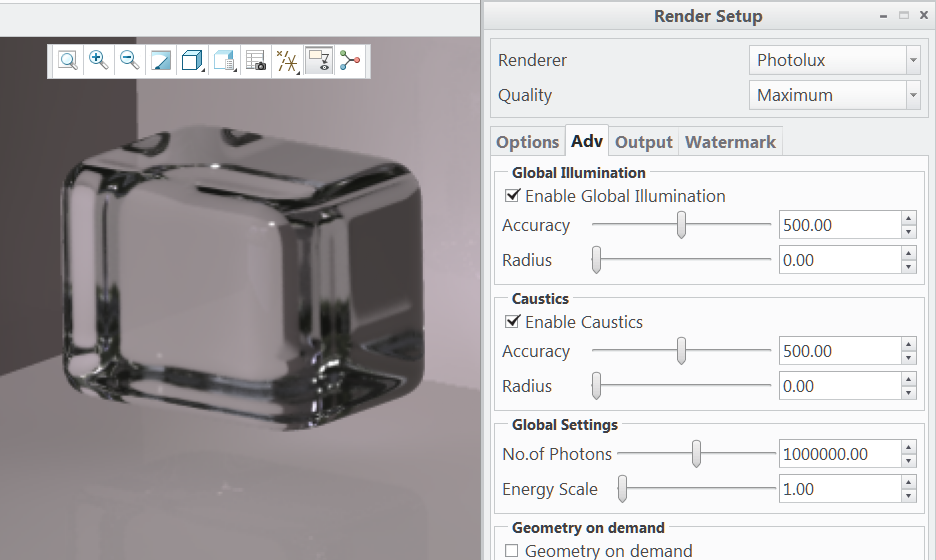The height and width of the screenshot is (560, 936).
Task: Open the Watermark tab
Action: 730,142
